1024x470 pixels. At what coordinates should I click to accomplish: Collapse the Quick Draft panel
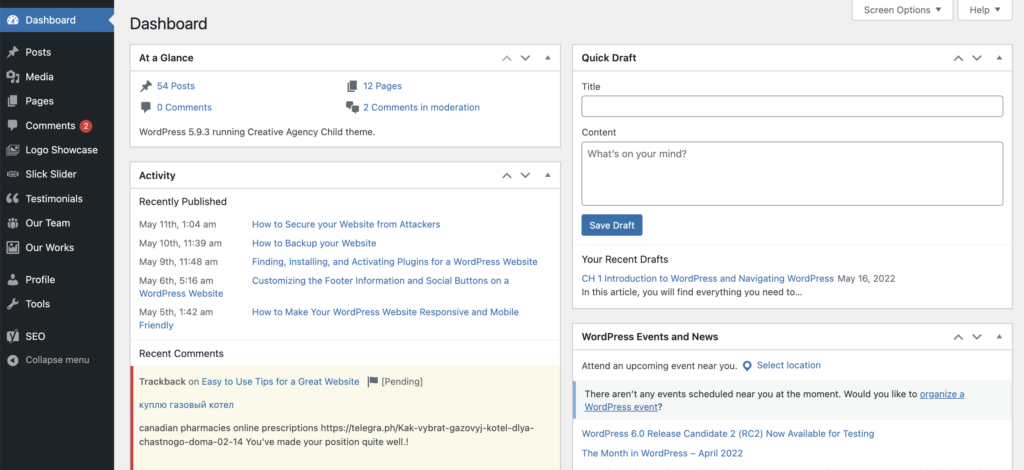(999, 58)
